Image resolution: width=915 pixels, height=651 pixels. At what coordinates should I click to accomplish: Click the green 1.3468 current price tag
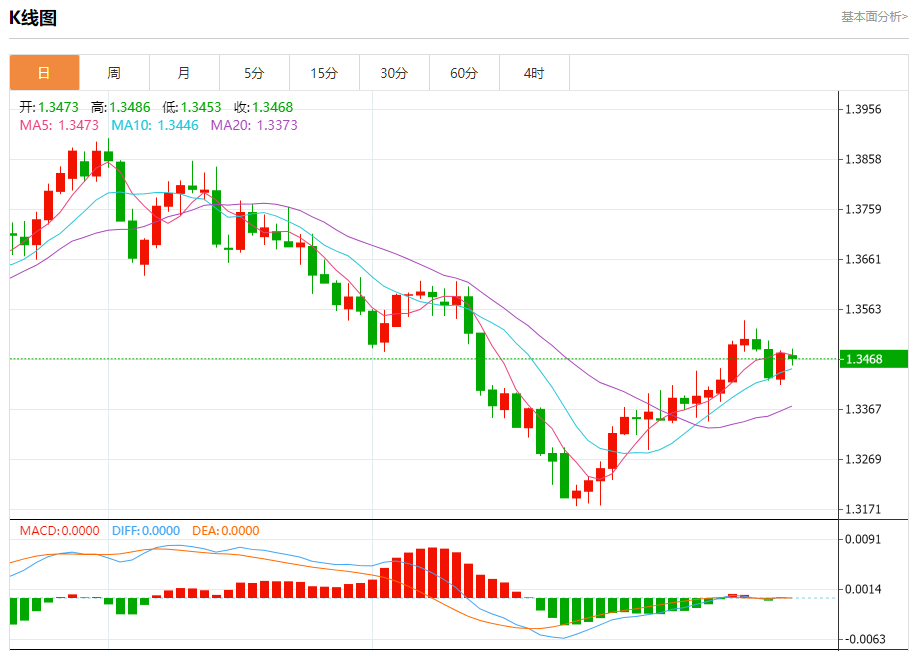874,359
